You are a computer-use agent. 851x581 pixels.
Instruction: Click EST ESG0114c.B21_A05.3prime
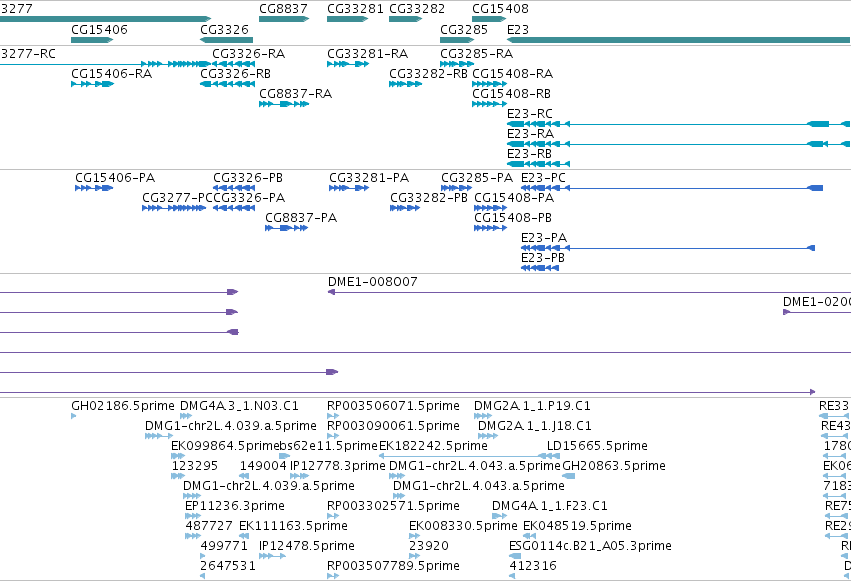[590, 546]
